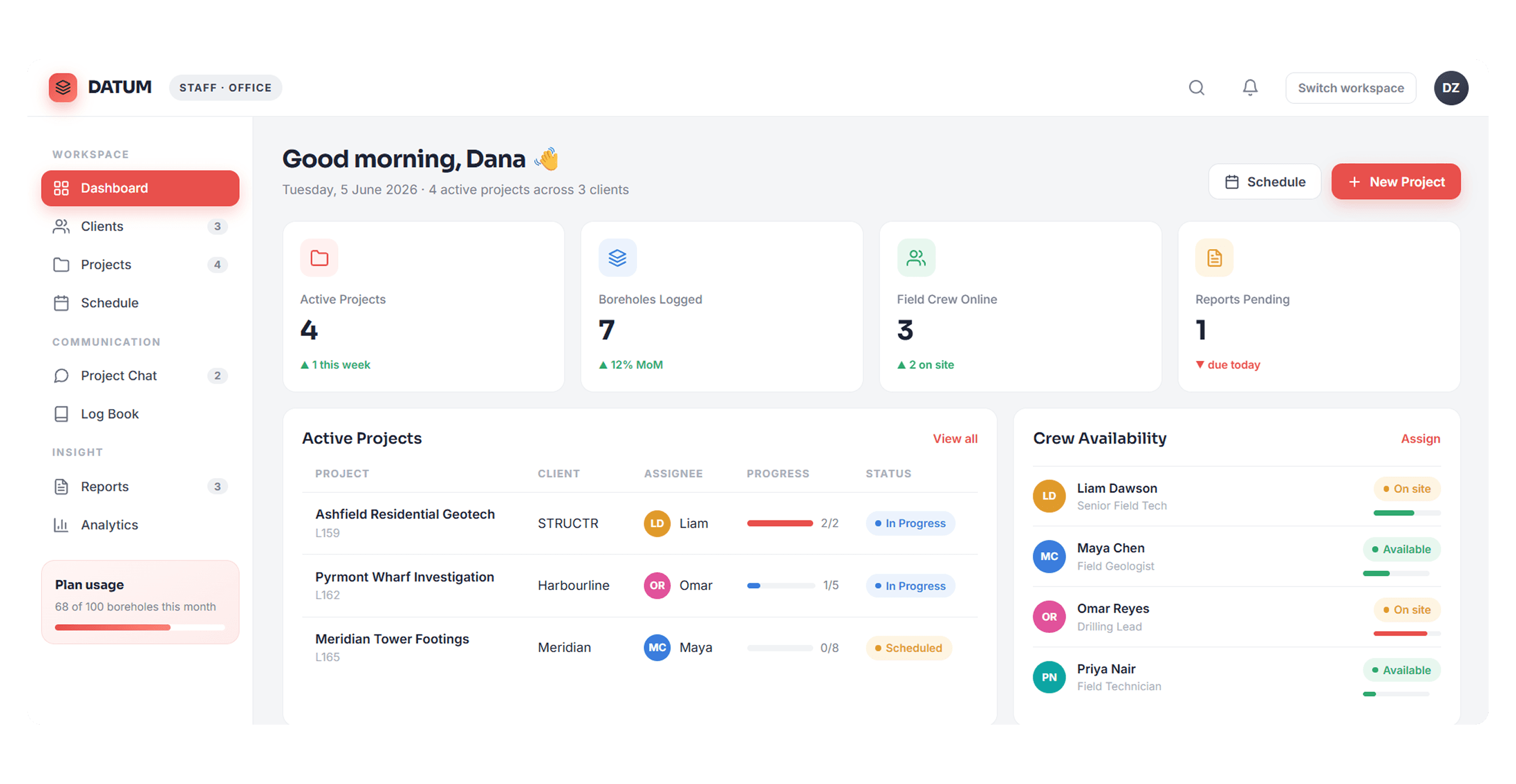Open Schedule in the sidebar
Viewport: 1516px width, 784px height.
tap(140, 303)
